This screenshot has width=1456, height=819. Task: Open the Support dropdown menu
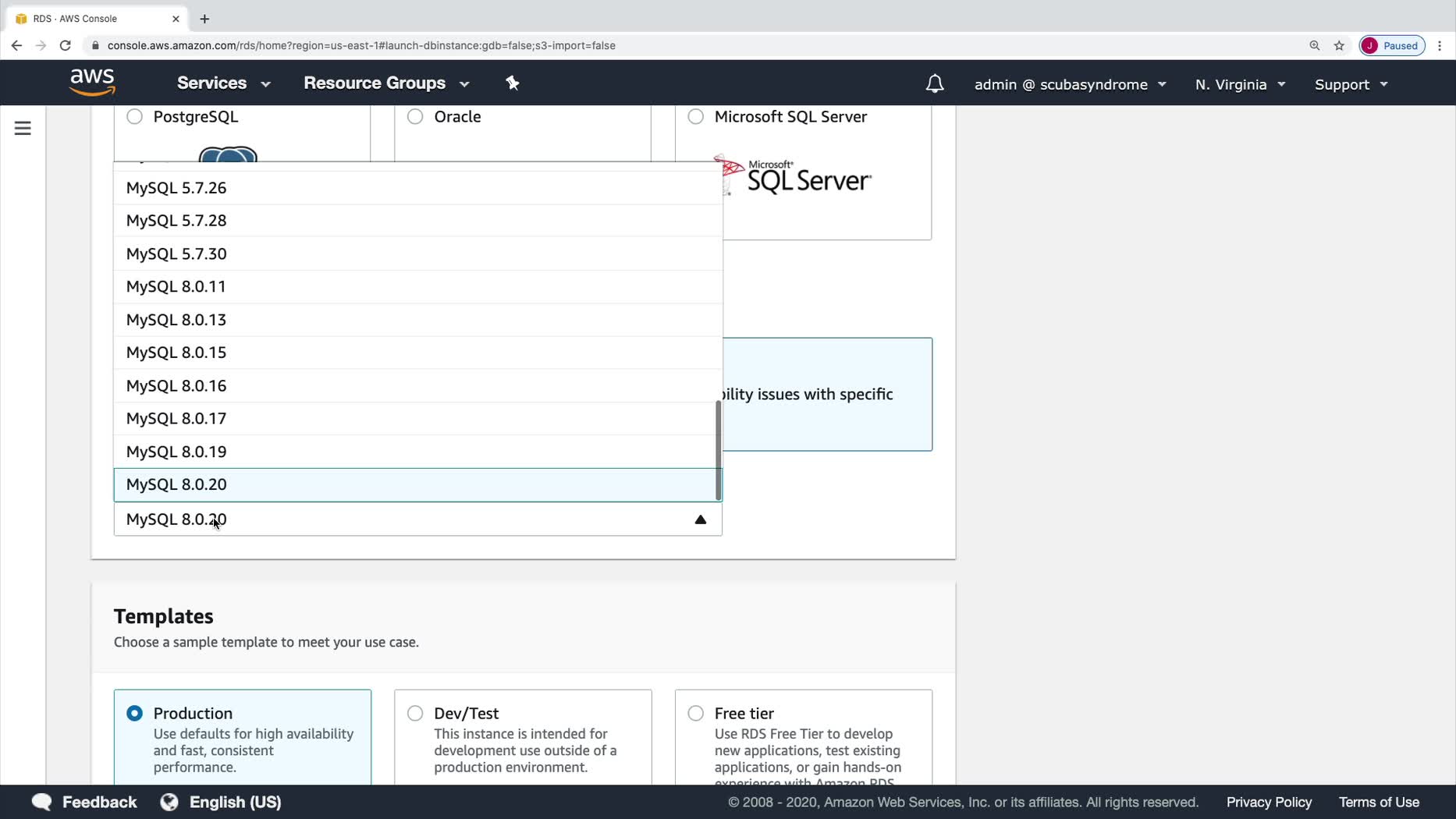coord(1351,84)
